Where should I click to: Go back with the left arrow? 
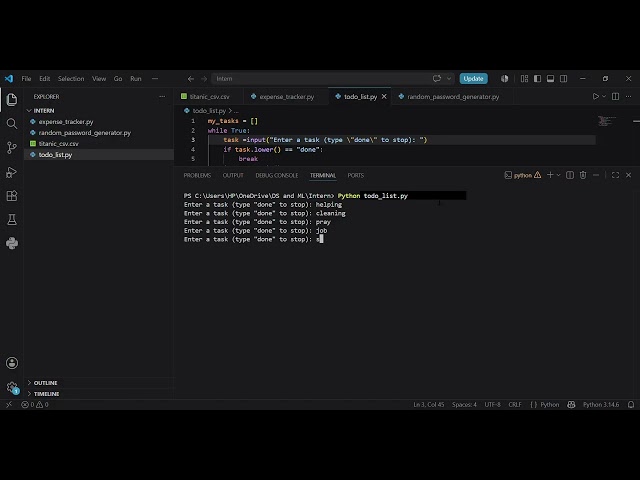191,78
